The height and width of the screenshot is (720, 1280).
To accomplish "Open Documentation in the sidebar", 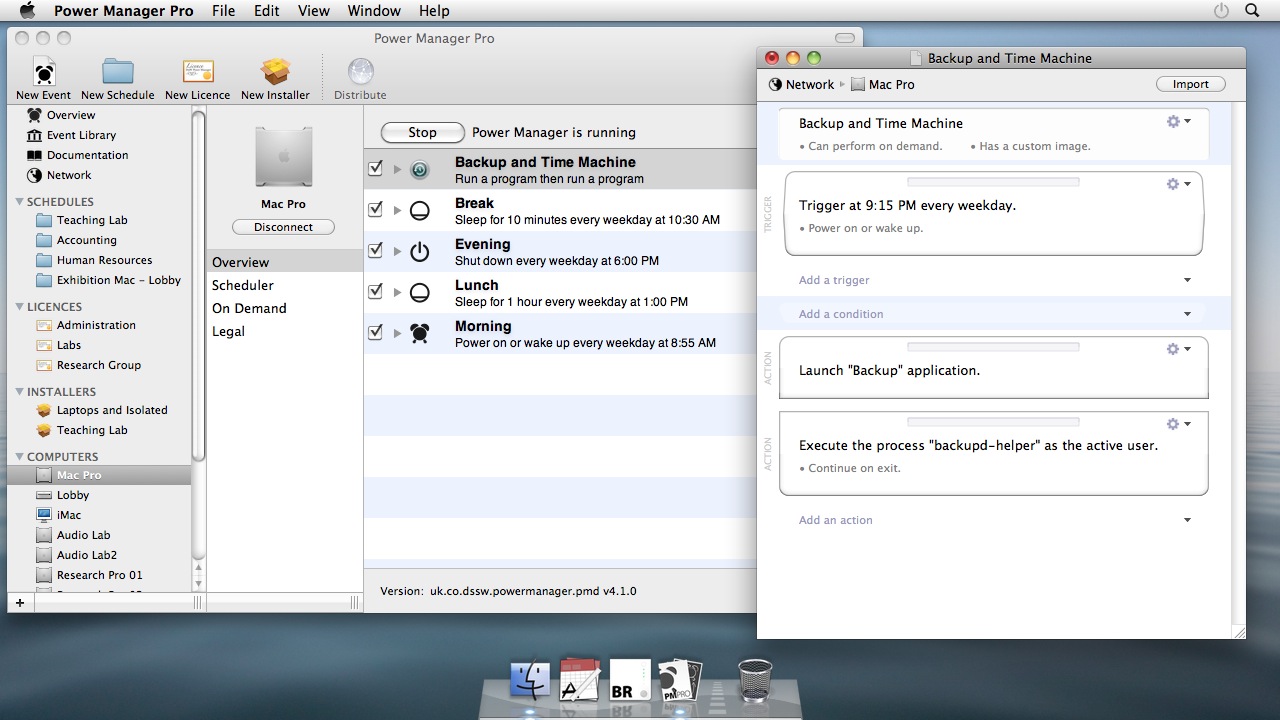I will coord(87,155).
